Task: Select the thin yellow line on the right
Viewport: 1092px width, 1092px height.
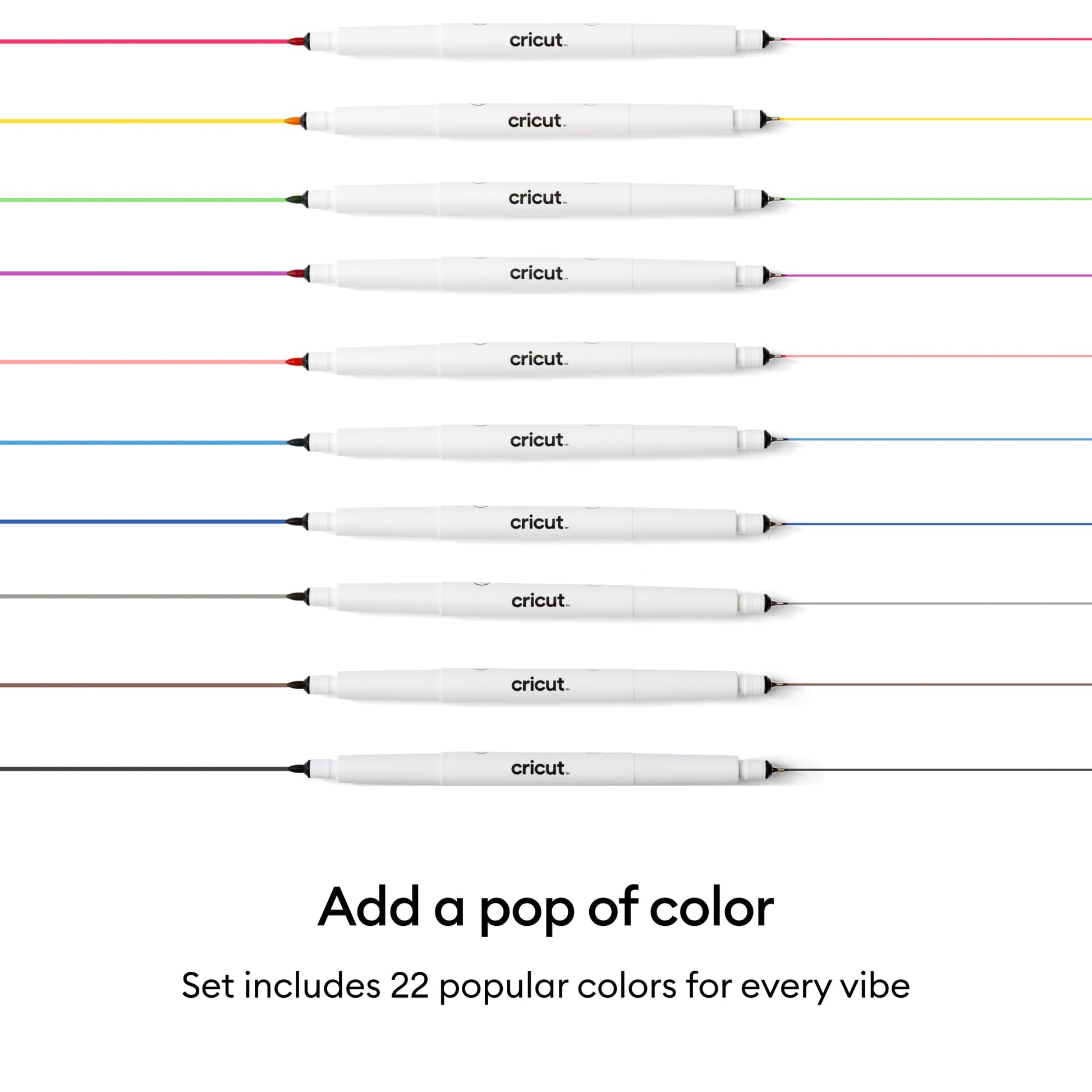Action: coord(935,120)
